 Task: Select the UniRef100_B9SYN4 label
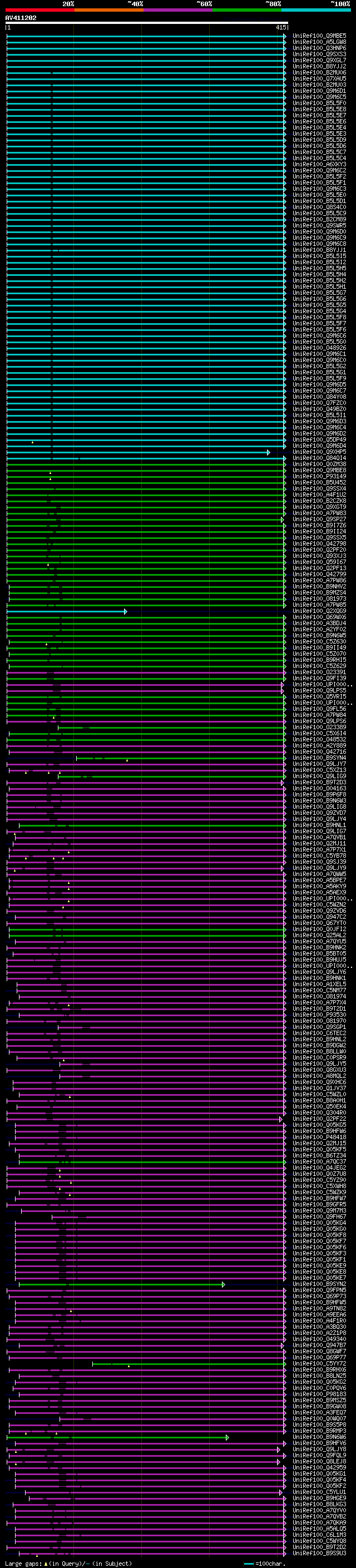click(x=319, y=758)
